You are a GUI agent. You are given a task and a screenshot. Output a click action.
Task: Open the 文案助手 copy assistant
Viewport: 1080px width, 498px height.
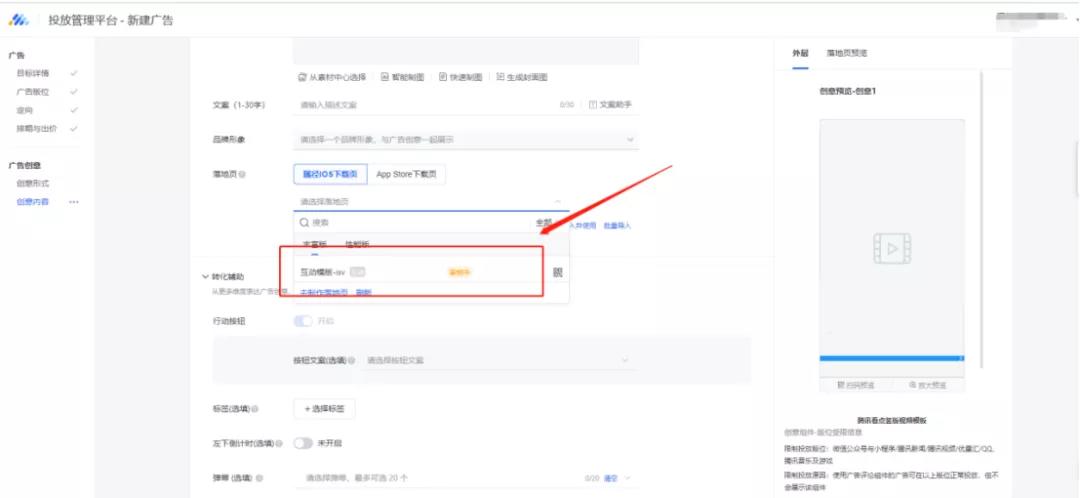[610, 105]
